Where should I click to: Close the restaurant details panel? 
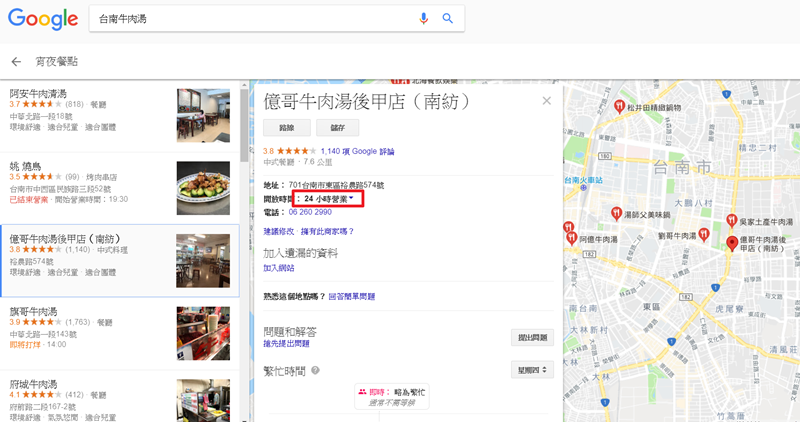point(546,101)
